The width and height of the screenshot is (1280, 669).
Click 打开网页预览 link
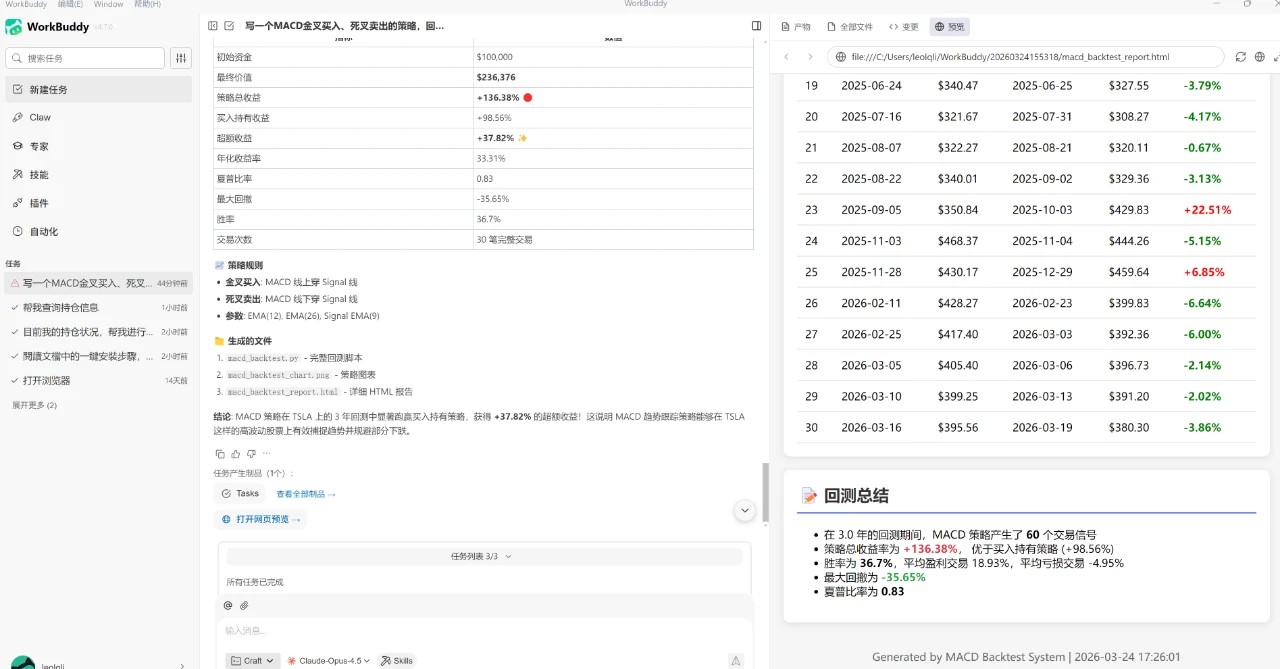260,519
